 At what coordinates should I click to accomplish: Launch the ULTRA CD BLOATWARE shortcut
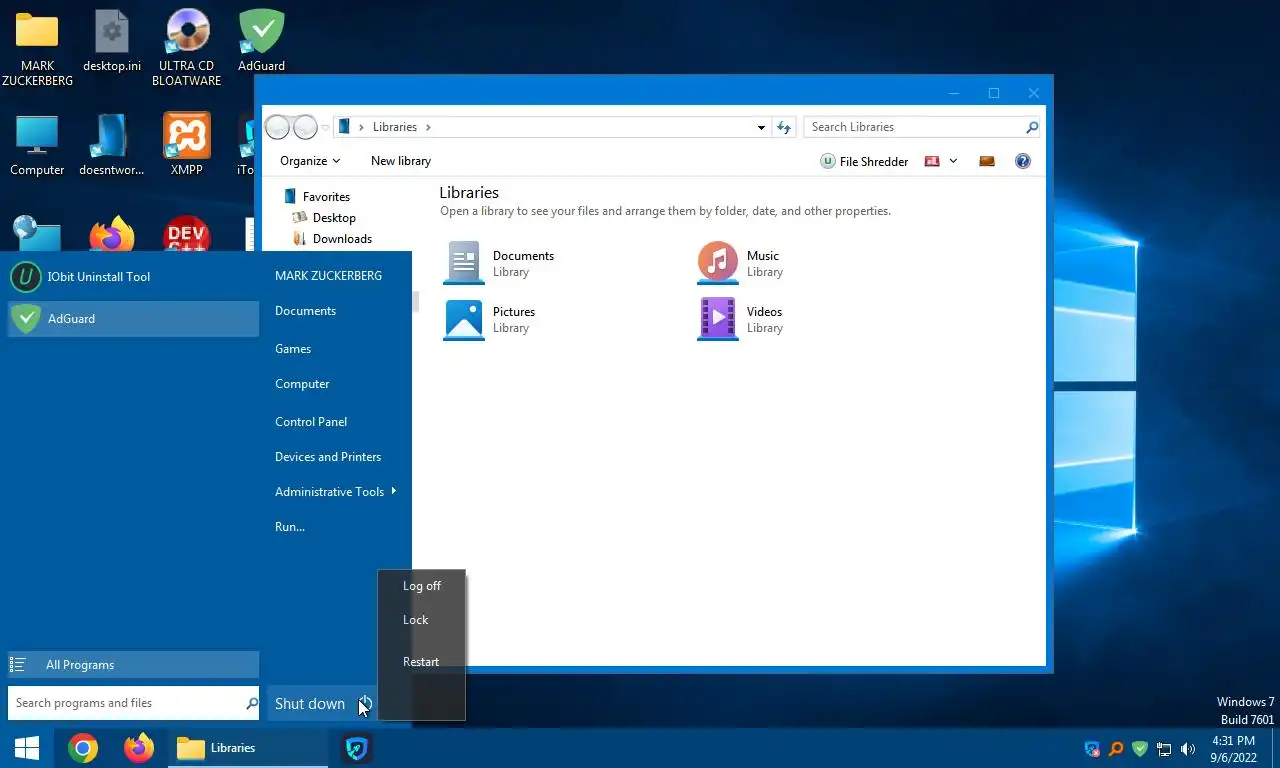point(187,47)
